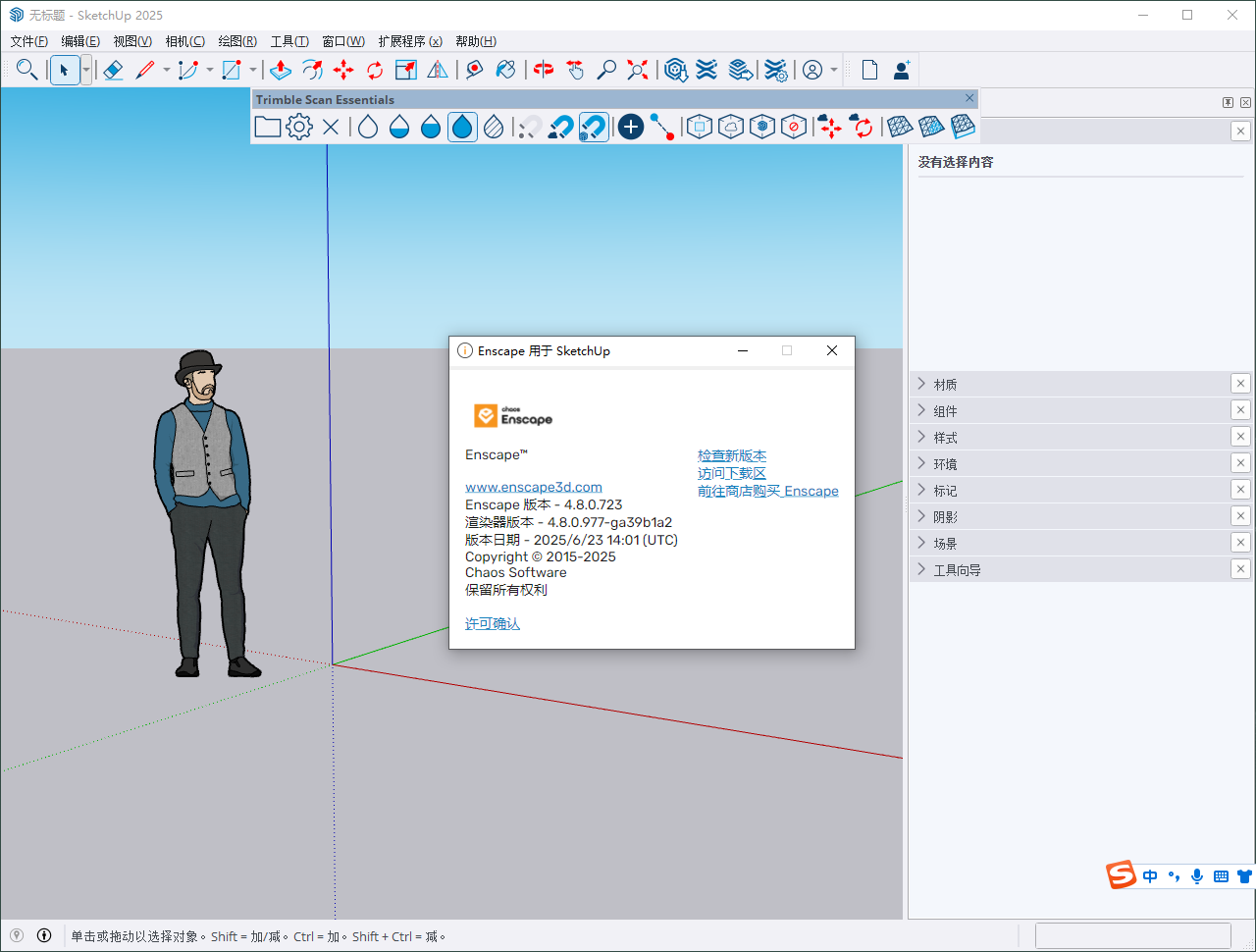Toggle the half-filled droplet display mode

pos(399,127)
